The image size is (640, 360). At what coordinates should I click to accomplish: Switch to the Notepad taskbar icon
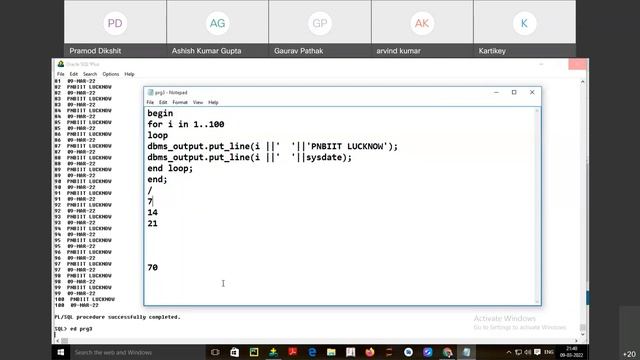(x=467, y=352)
